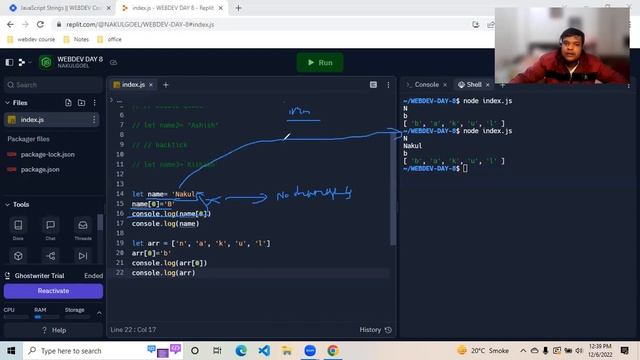The width and height of the screenshot is (640, 360).
Task: Click the cloud sync status icon
Action: click(113, 62)
